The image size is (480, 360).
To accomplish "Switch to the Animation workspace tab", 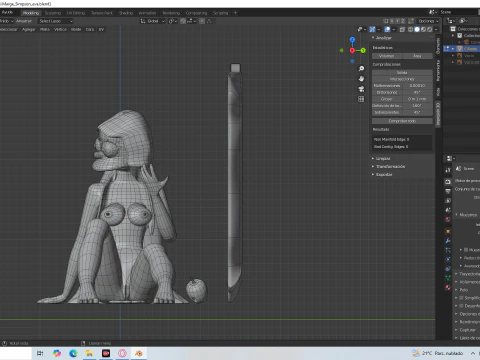I will pos(147,13).
